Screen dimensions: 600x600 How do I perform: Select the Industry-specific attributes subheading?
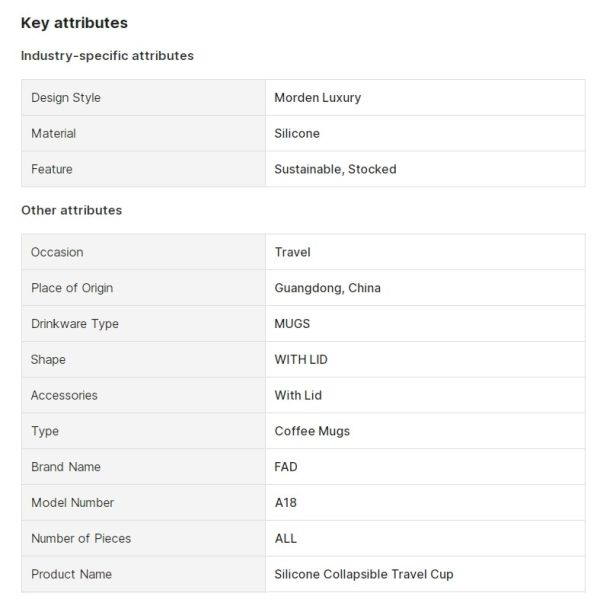tap(107, 56)
